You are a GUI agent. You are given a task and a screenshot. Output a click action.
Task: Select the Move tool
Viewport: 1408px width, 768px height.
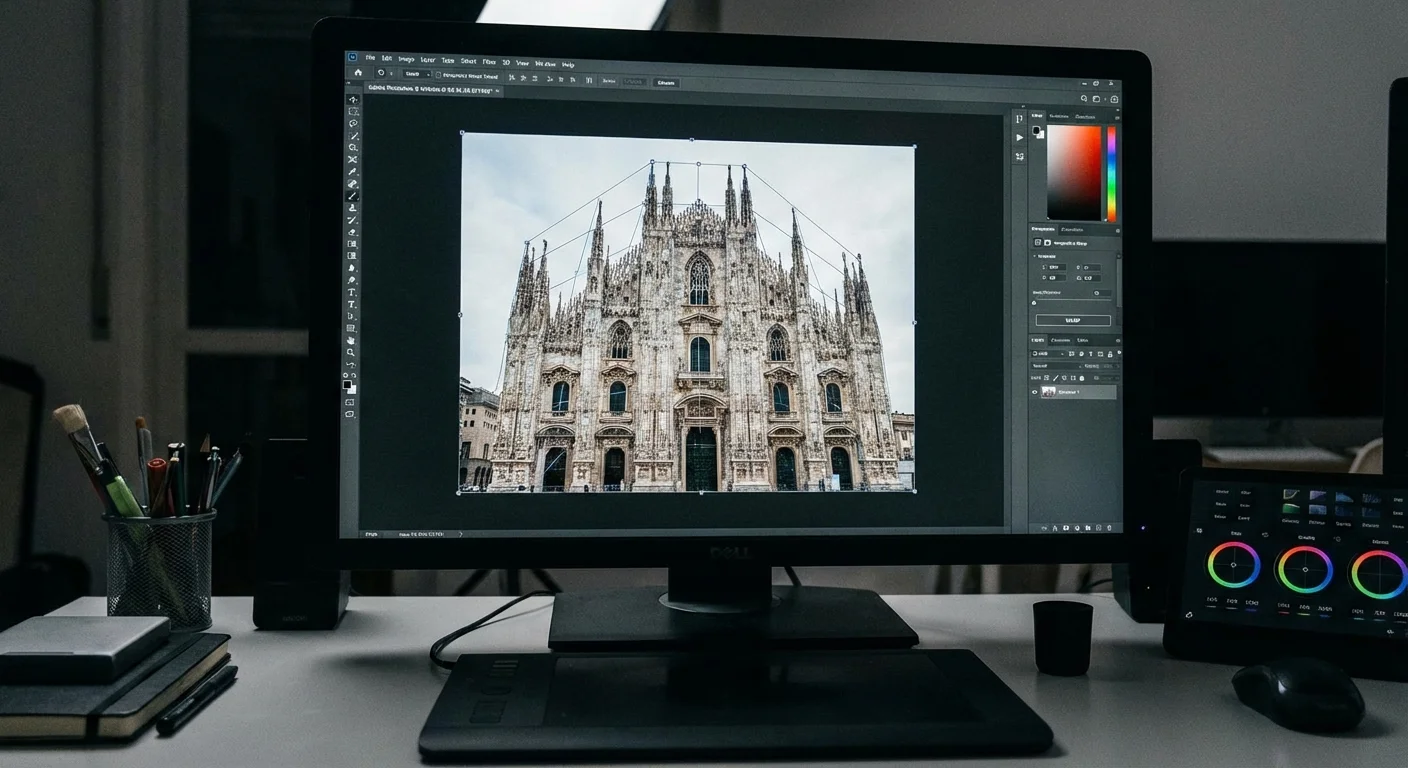click(x=353, y=97)
